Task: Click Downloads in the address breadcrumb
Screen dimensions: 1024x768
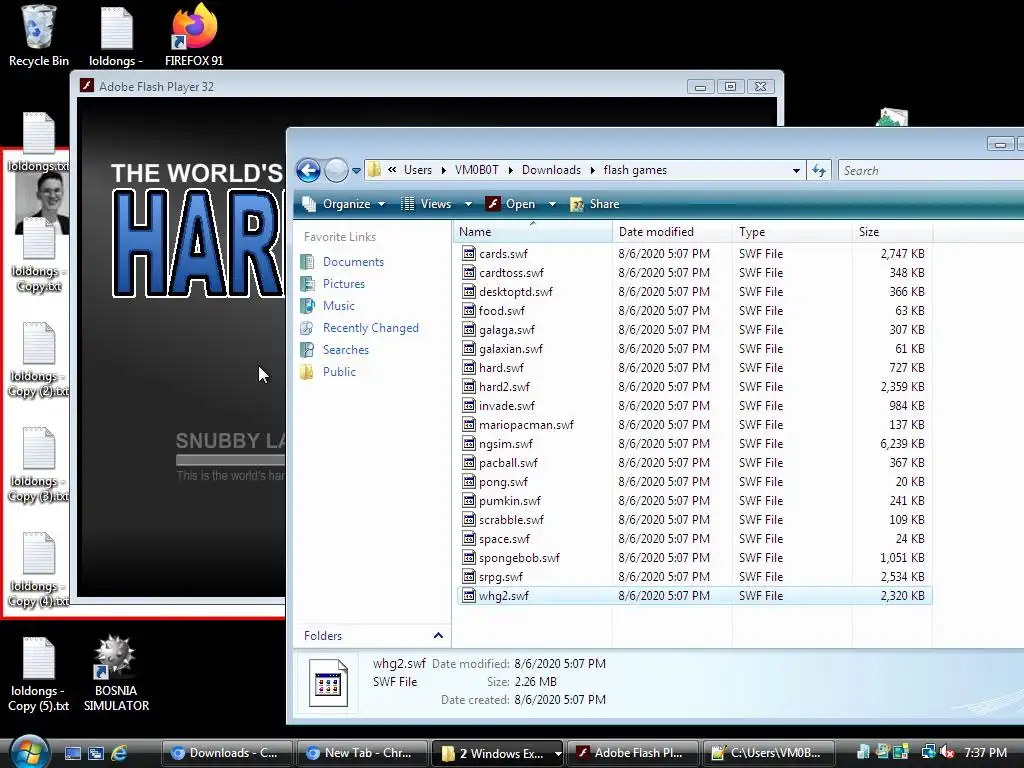Action: pyautogui.click(x=551, y=170)
